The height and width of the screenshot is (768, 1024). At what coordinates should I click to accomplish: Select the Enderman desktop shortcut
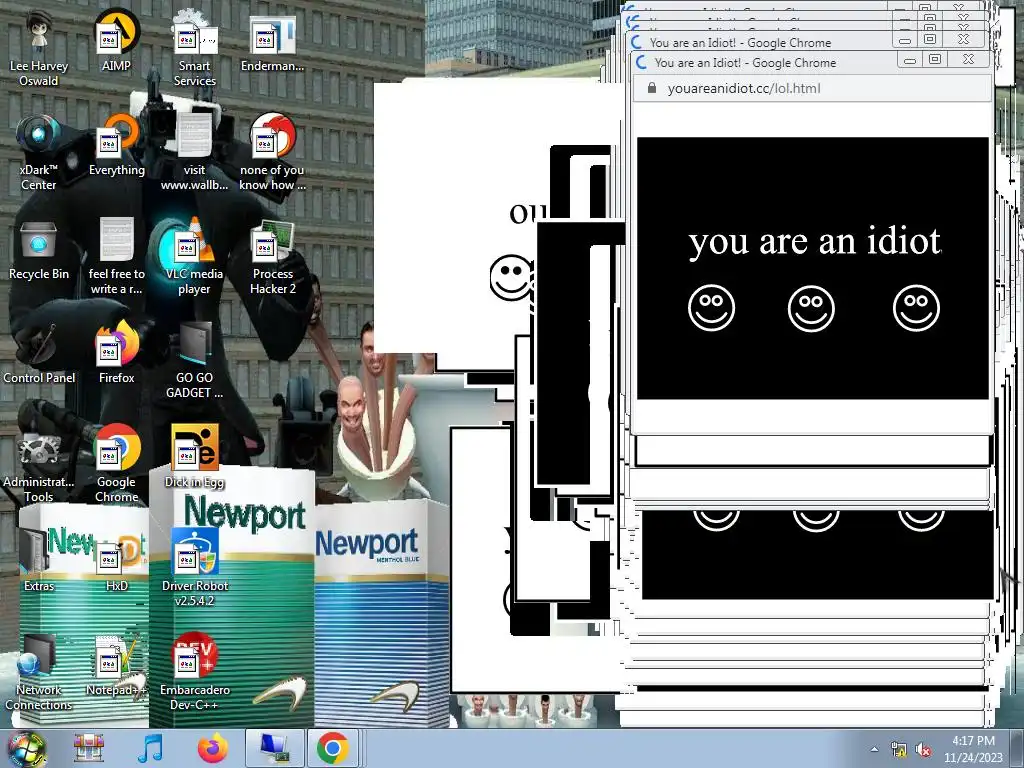point(272,42)
